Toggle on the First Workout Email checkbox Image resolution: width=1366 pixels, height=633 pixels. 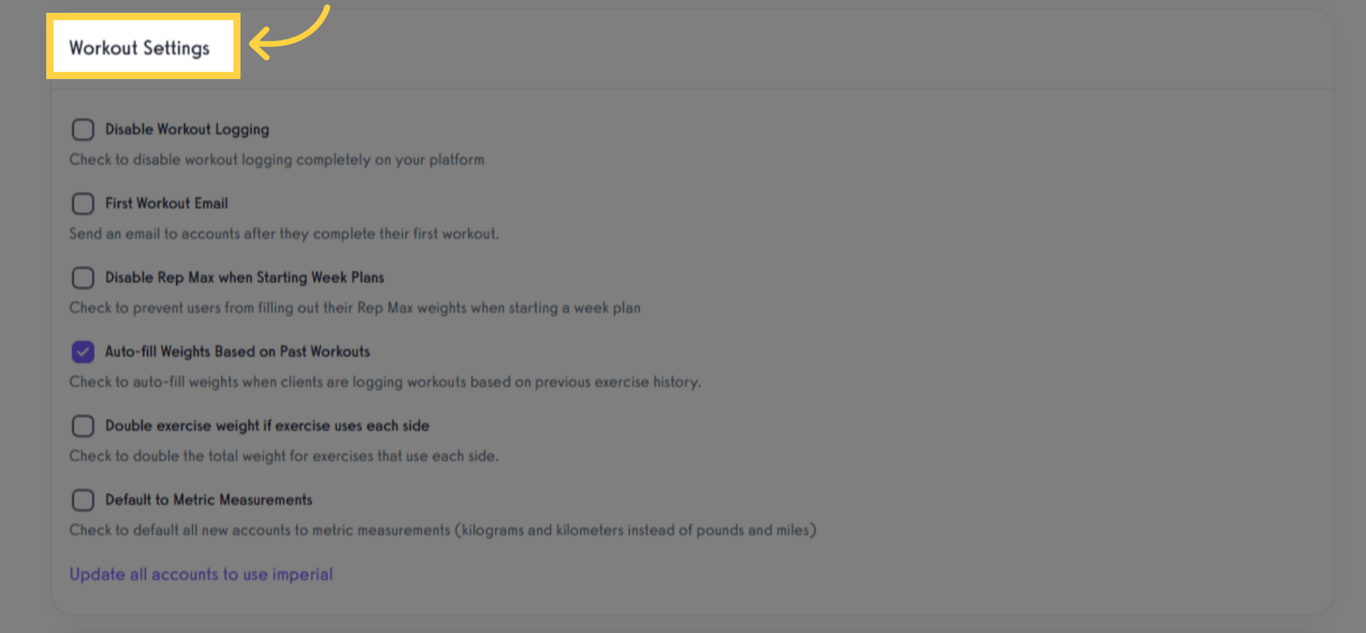click(83, 203)
